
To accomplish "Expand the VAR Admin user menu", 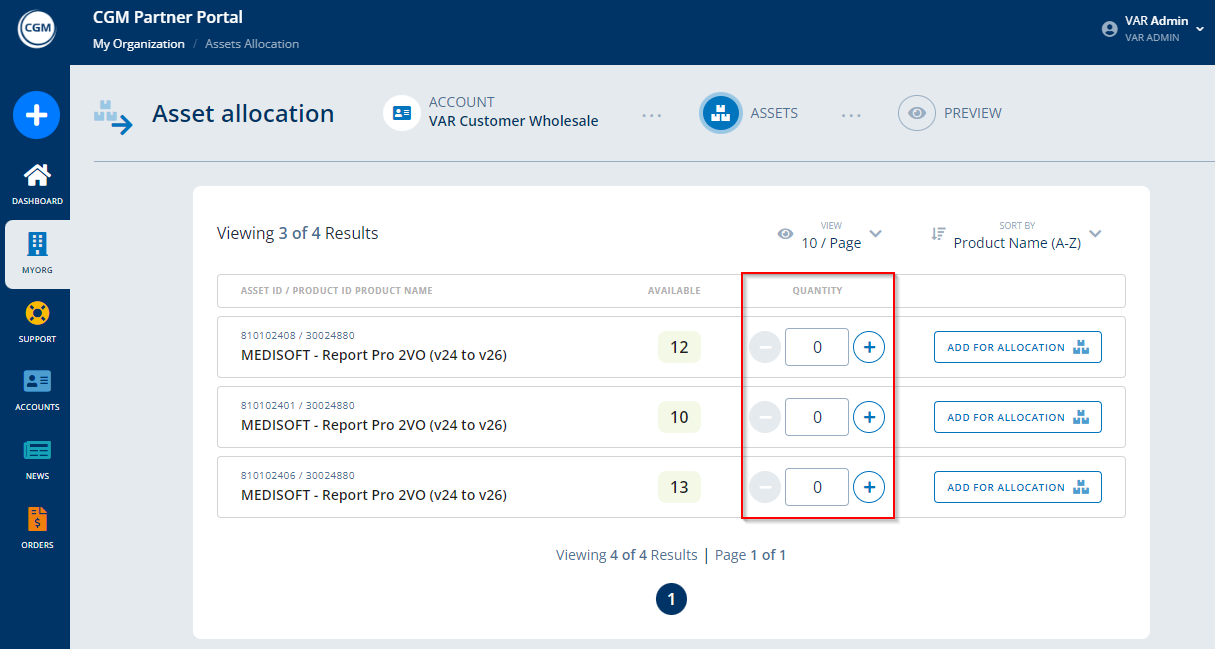I will coord(1199,29).
